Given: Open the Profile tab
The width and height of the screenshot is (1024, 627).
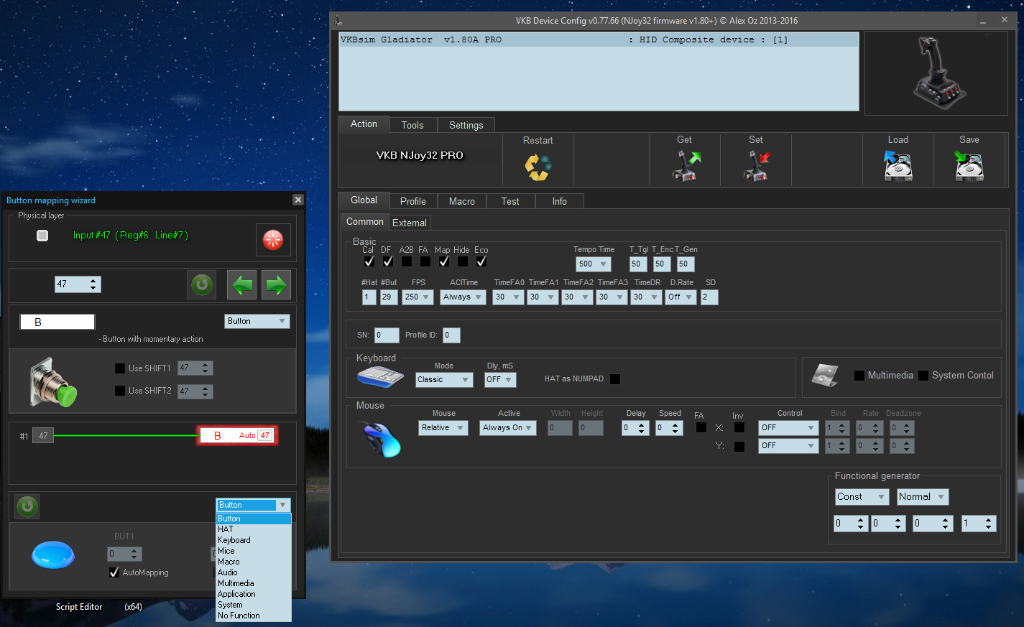Looking at the screenshot, I should coord(413,201).
